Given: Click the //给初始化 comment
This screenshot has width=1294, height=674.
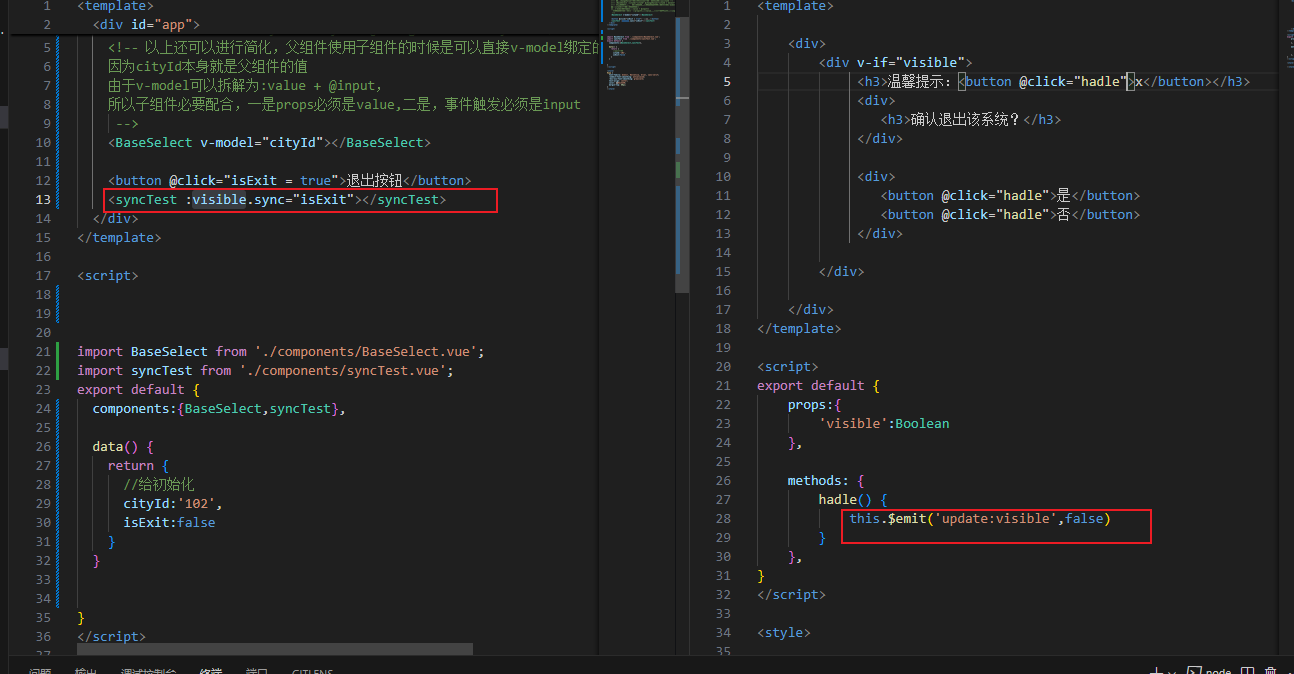Looking at the screenshot, I should coord(158,485).
